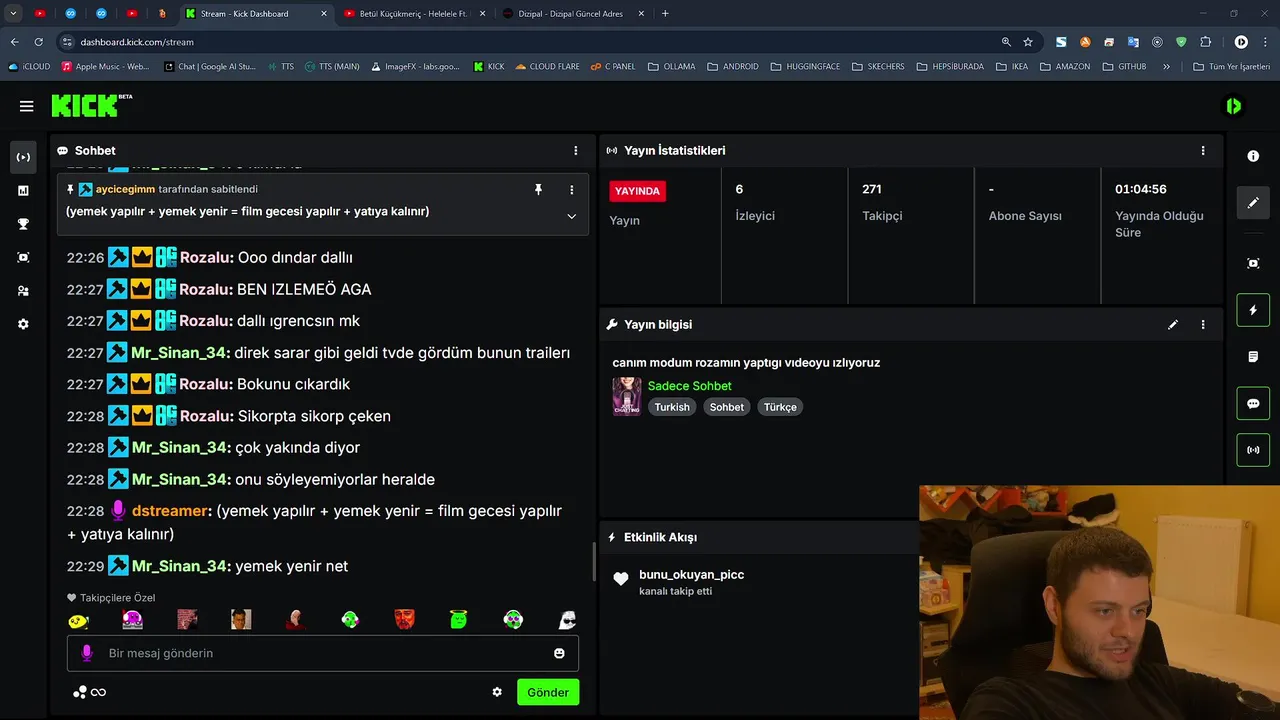
Task: Open the GITHUB bookmark folder
Action: point(1124,67)
